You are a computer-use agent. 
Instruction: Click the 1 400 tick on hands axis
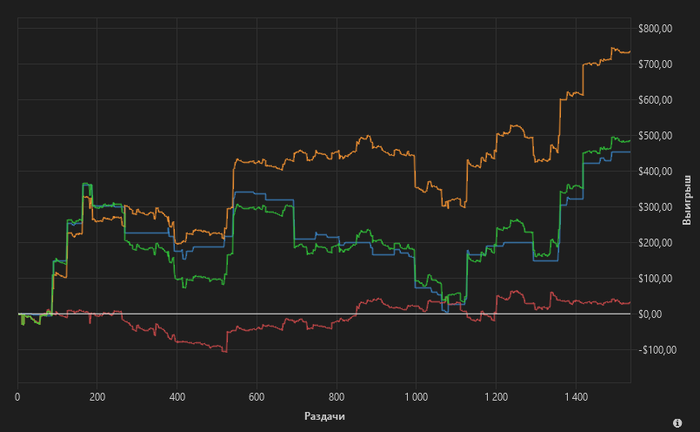(576, 397)
